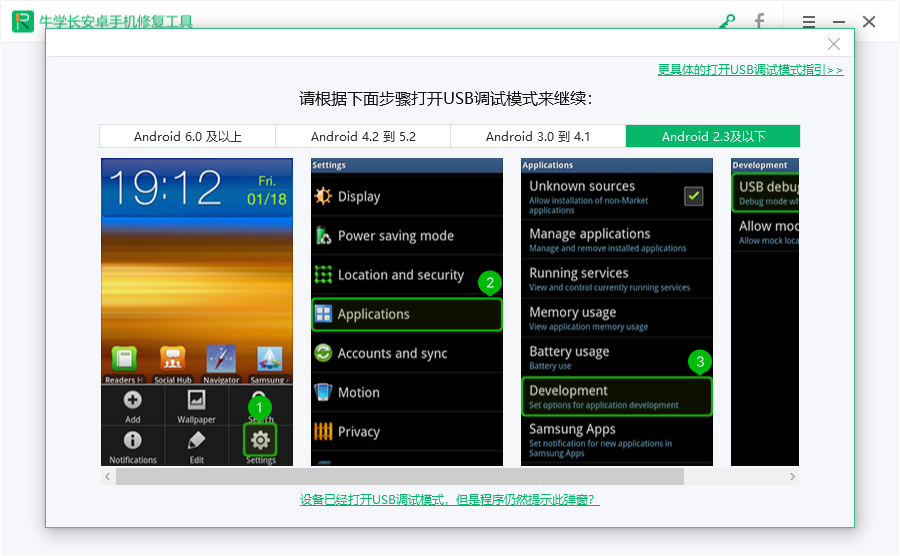Screen dimensions: 900x556
Task: Click the 'Samsung Apps' notification row
Action: [617, 440]
